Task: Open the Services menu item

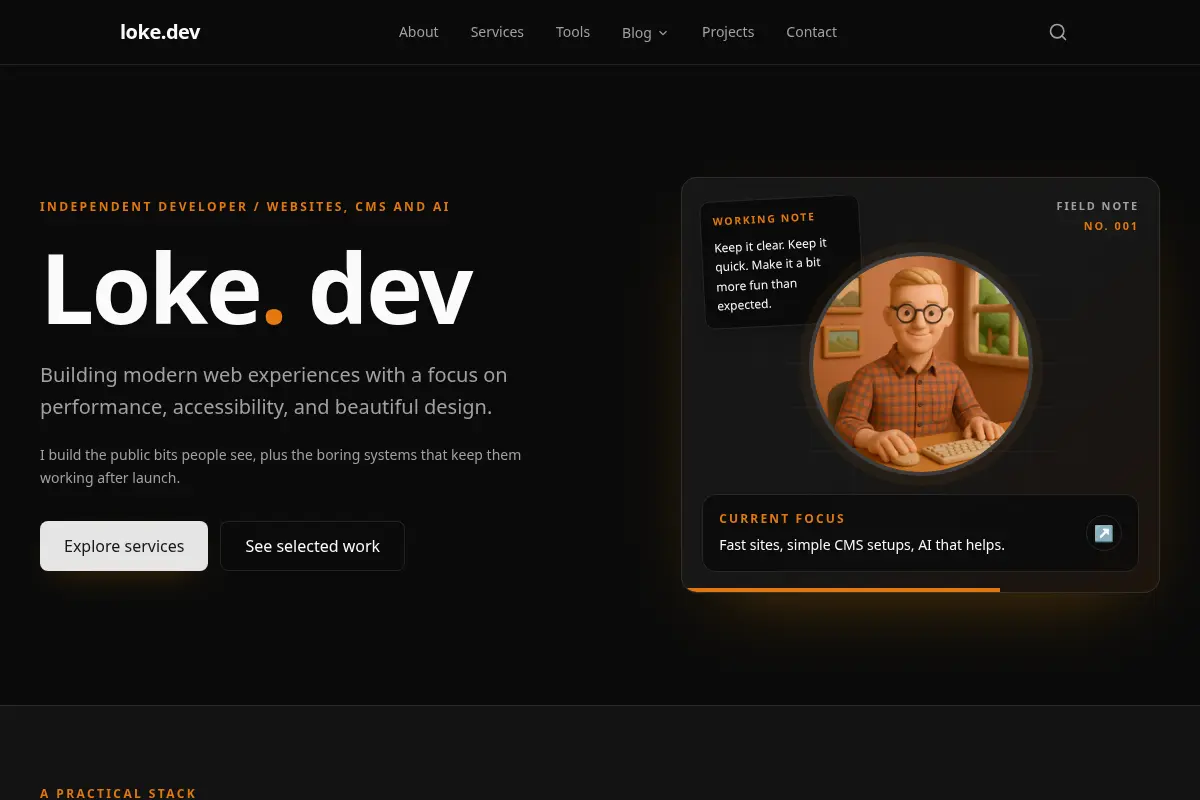Action: point(497,32)
